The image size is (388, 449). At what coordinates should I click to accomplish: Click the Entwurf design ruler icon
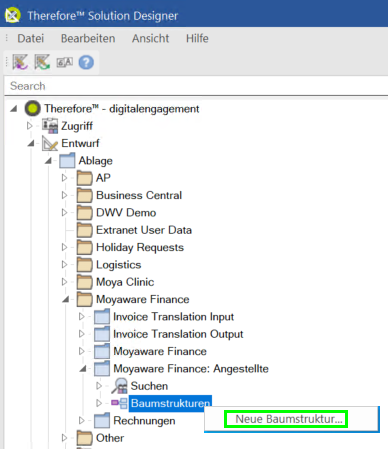coord(50,143)
